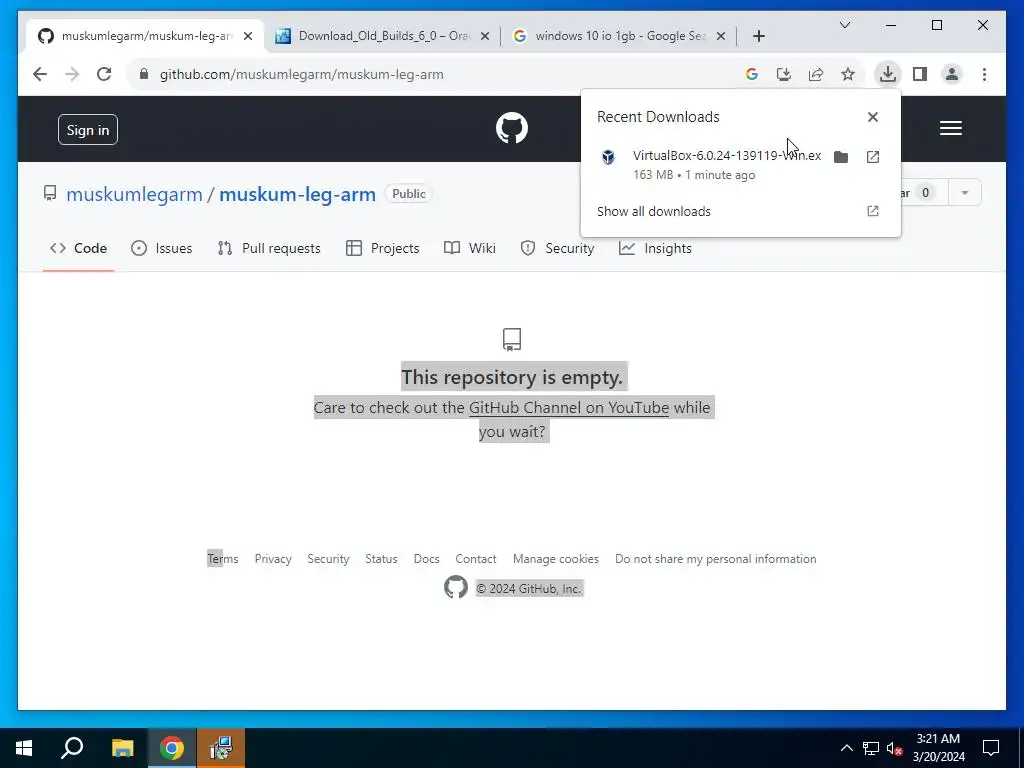
Task: Open Windows taskbar search
Action: (x=72, y=748)
